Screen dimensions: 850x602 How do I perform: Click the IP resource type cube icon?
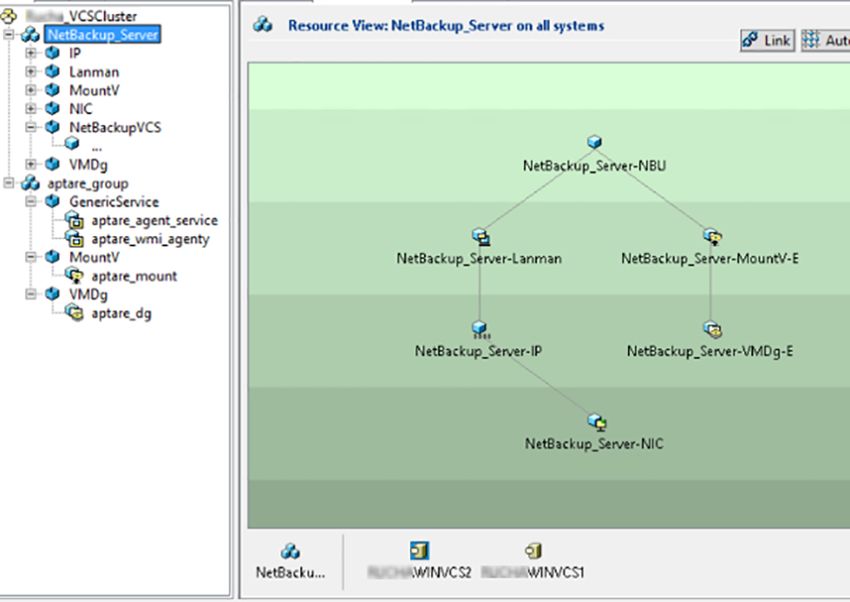[52, 53]
